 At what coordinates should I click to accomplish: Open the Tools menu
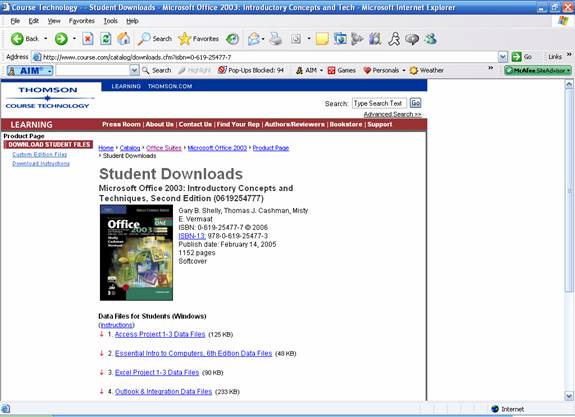(x=110, y=21)
